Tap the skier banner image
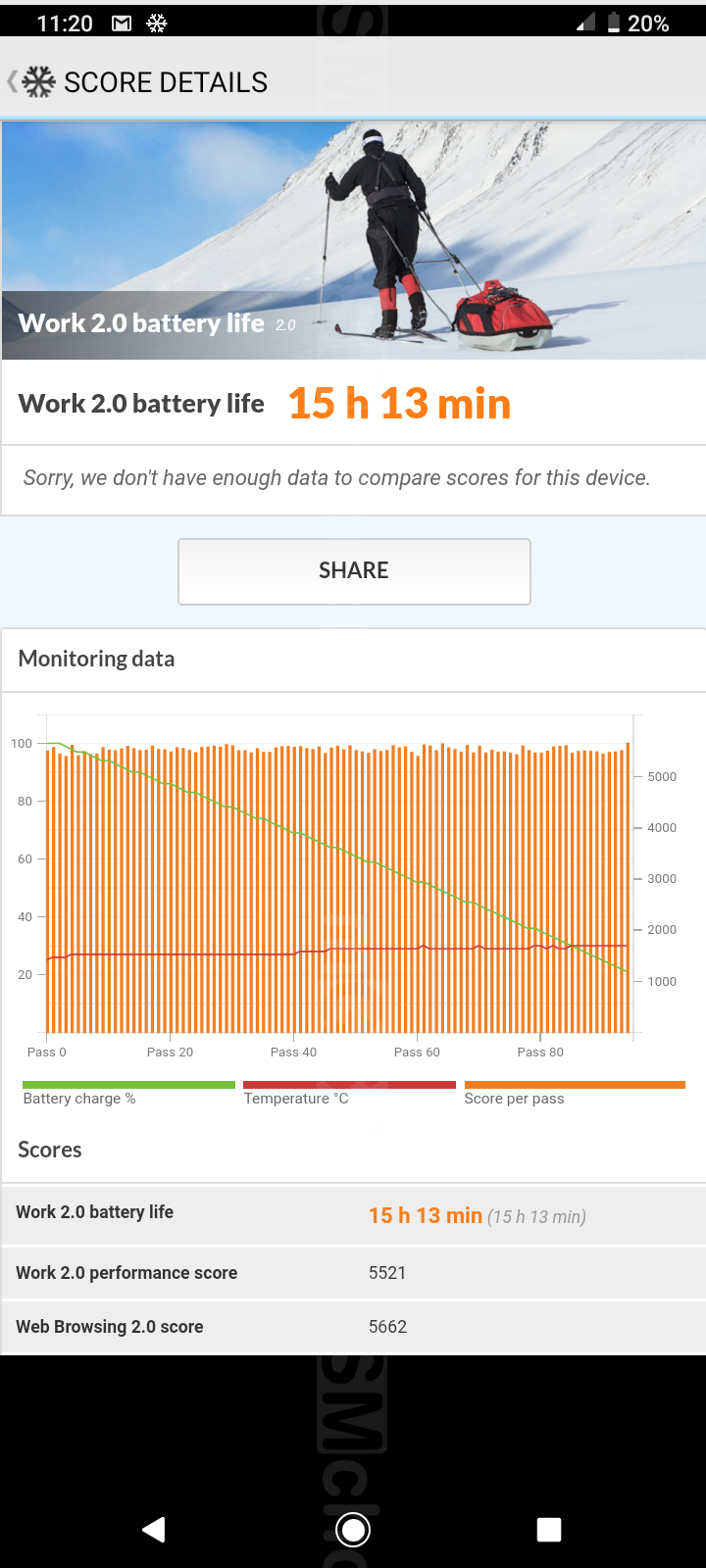The height and width of the screenshot is (1568, 706). (353, 240)
